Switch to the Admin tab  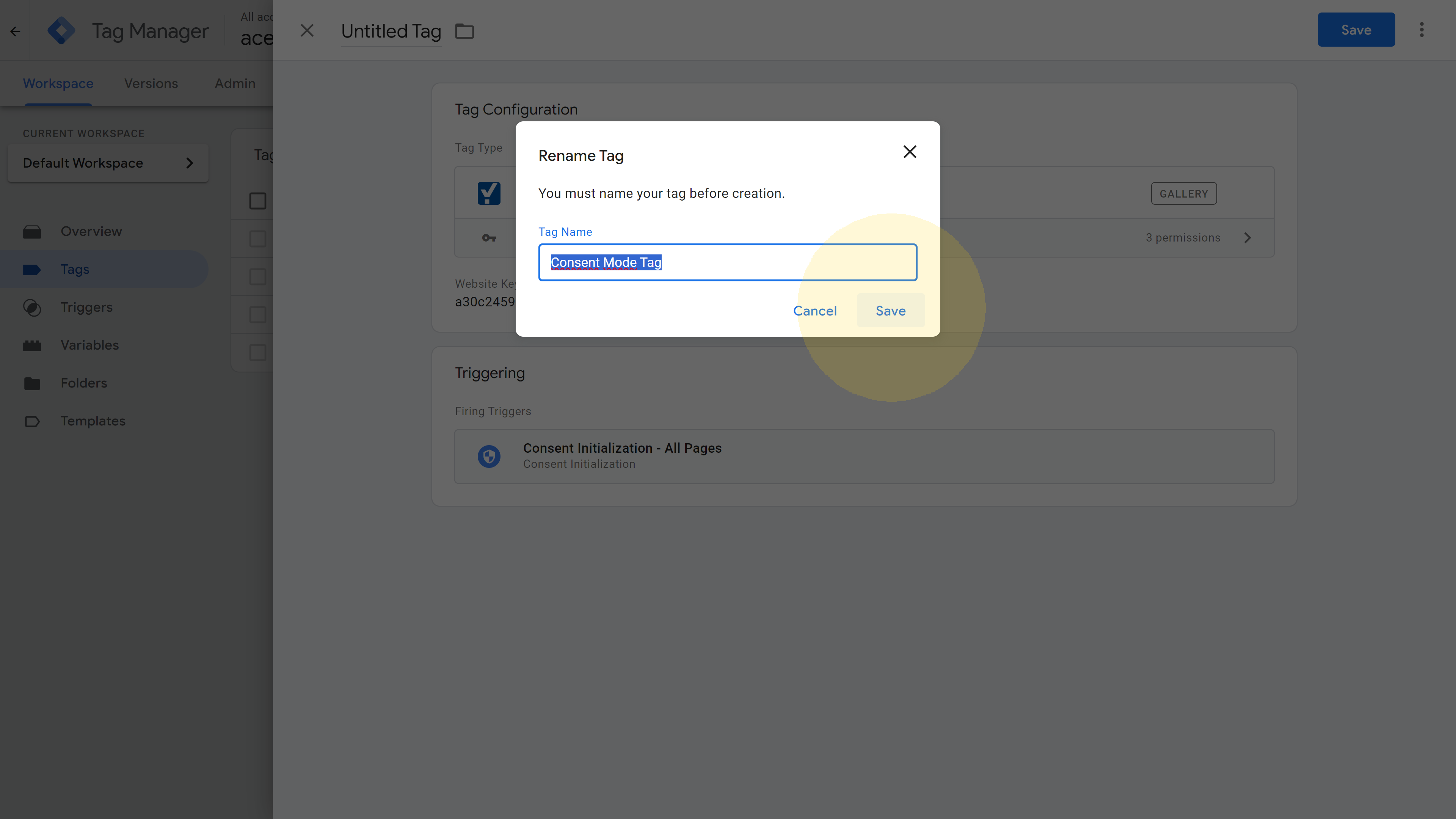(x=235, y=83)
